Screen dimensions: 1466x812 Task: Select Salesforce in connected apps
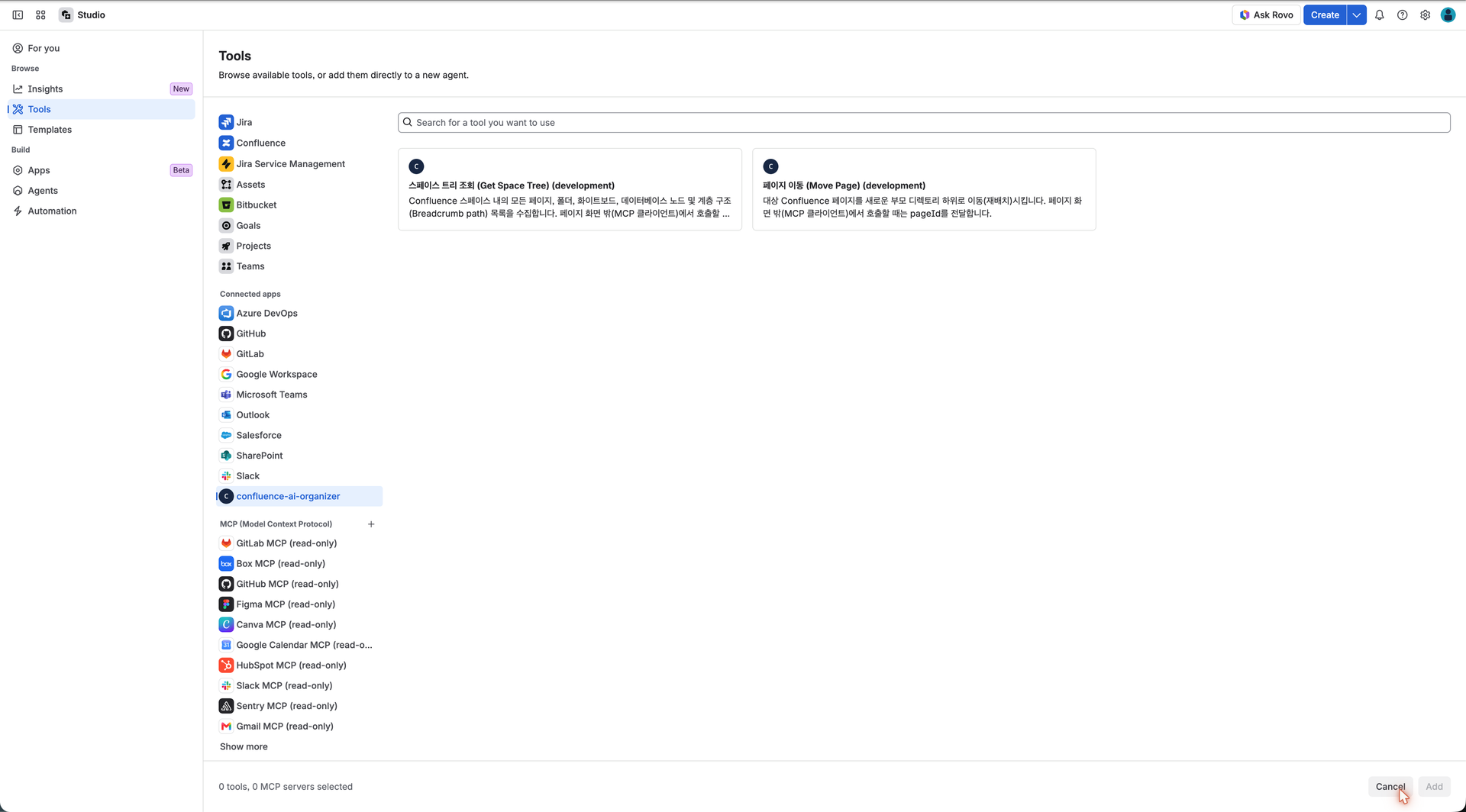pyautogui.click(x=299, y=435)
